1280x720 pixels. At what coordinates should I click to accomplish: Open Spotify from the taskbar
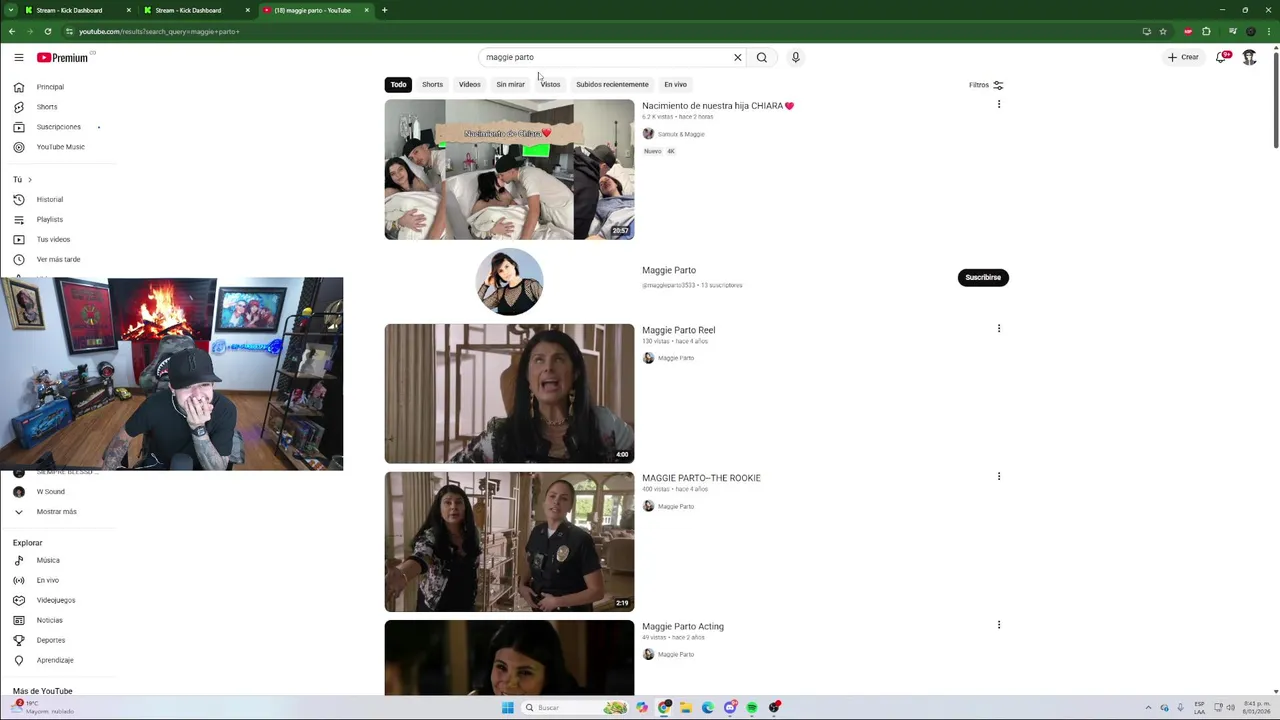[x=752, y=708]
